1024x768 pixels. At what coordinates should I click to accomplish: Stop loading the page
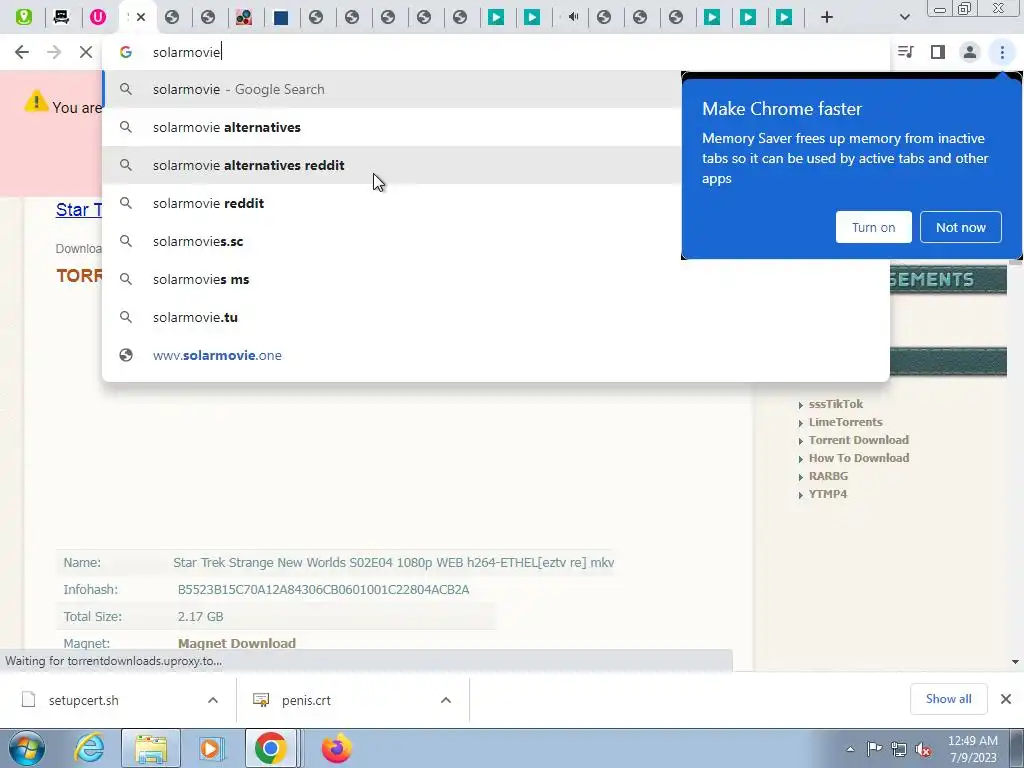click(x=86, y=52)
